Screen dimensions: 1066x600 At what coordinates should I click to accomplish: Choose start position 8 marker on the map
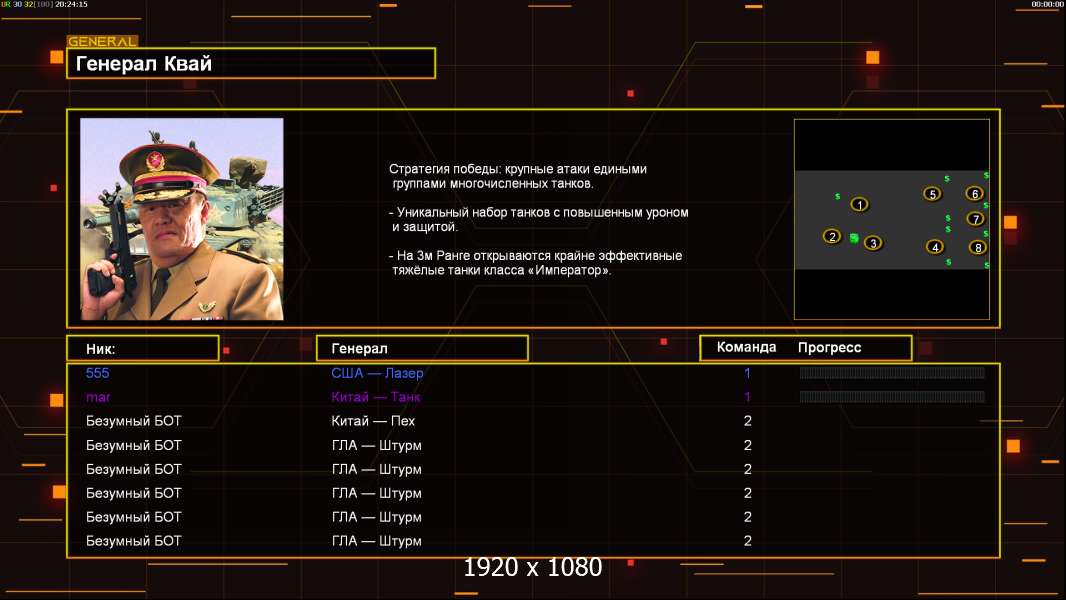977,247
